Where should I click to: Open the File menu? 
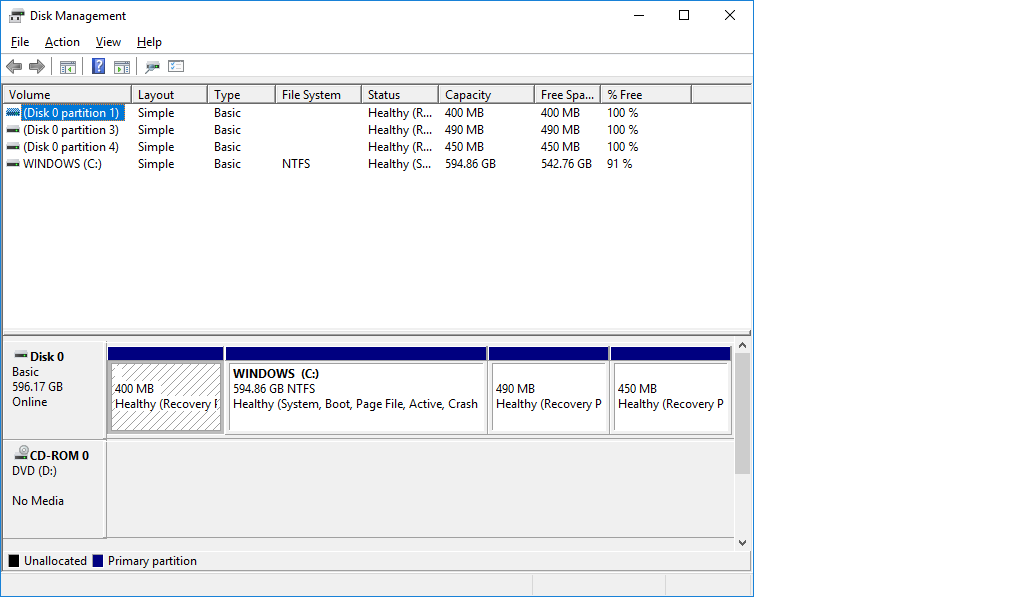tap(20, 42)
